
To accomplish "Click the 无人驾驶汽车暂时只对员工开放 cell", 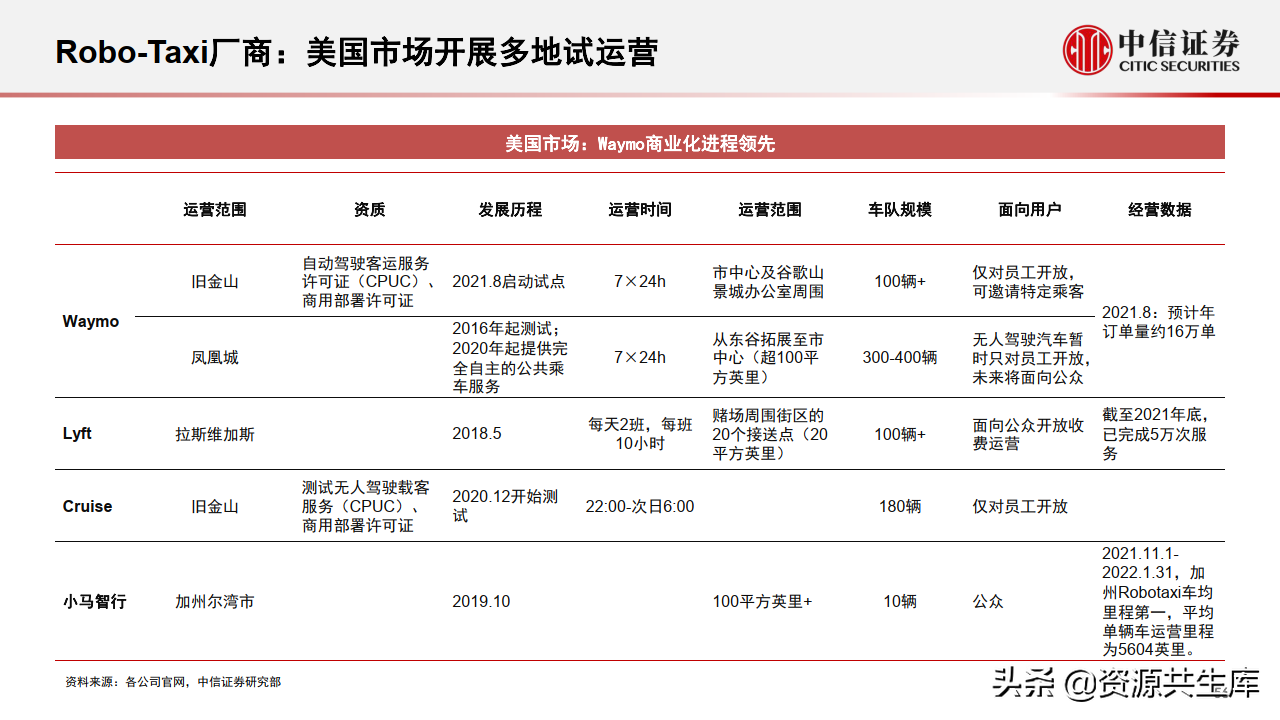I will (1031, 358).
